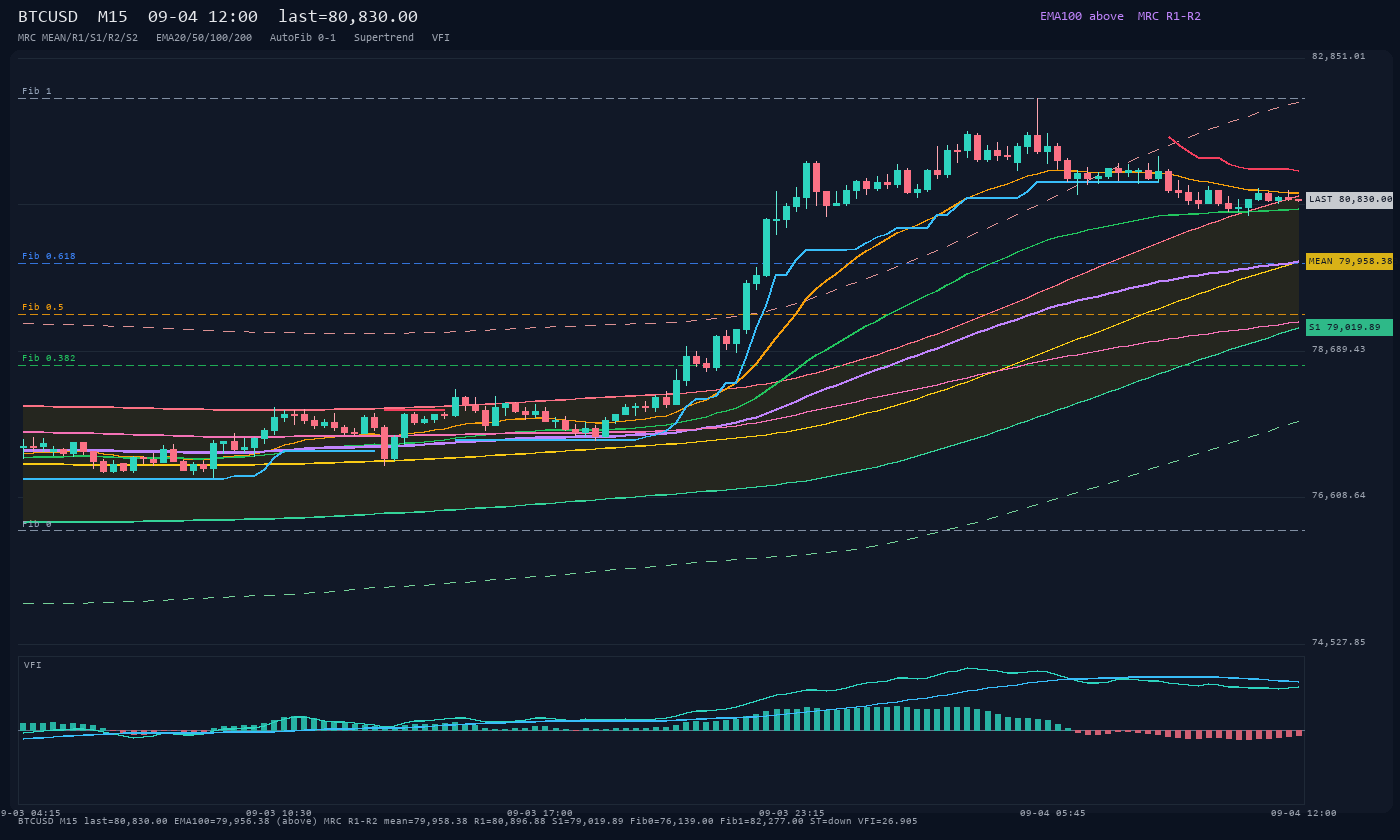Click the 09-03 23:15 time axis label

792,813
